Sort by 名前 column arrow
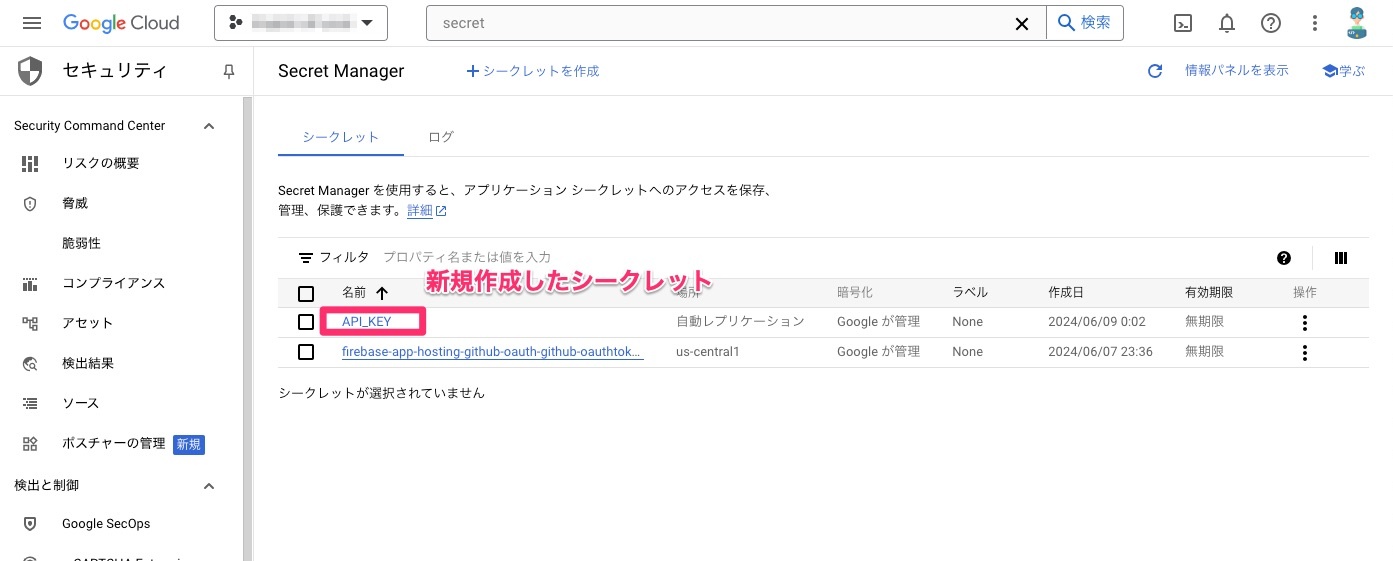The image size is (1393, 561). click(x=382, y=293)
